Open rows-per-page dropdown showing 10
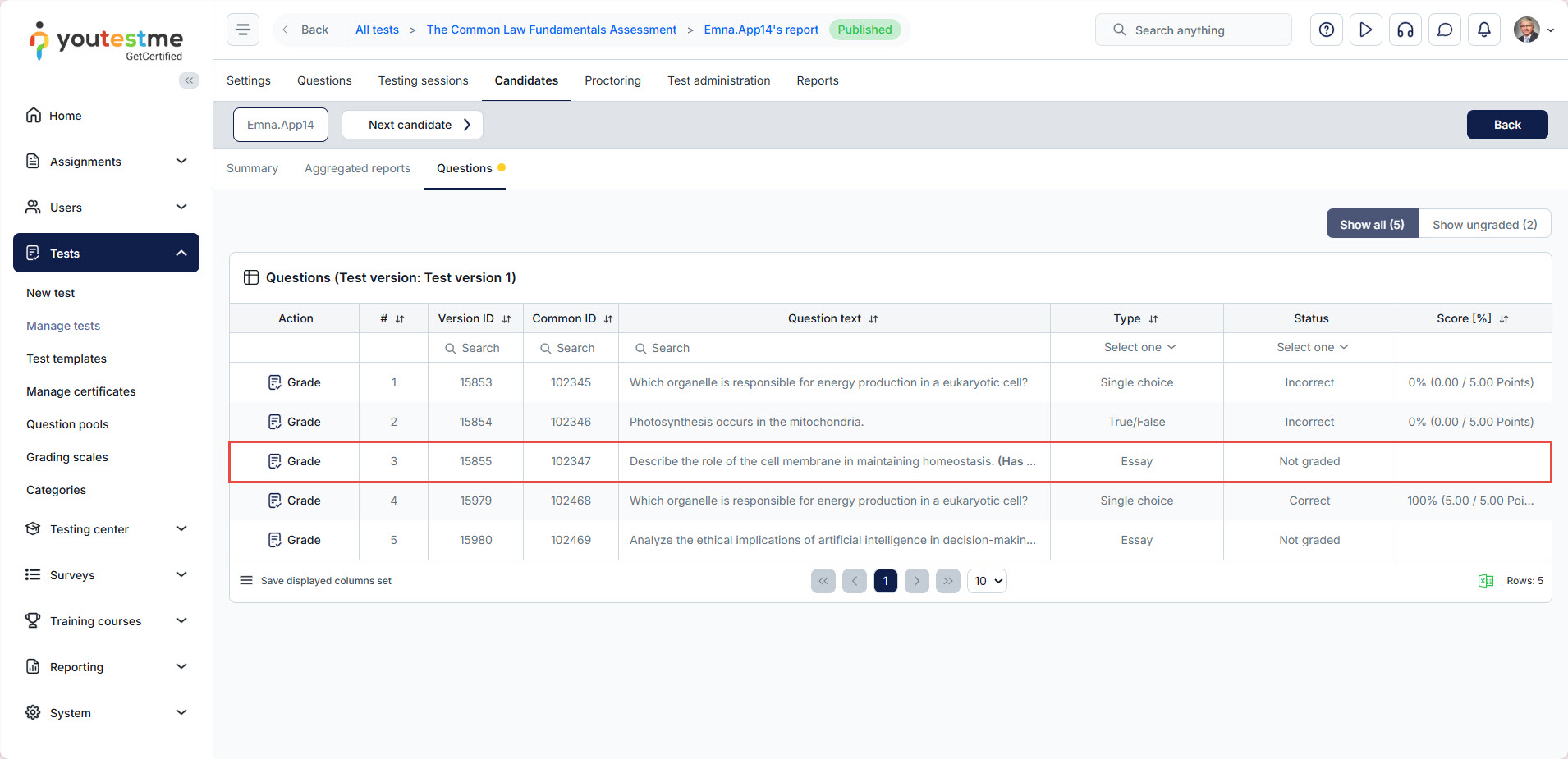Screen dimensions: 1568x759 (x=988, y=581)
